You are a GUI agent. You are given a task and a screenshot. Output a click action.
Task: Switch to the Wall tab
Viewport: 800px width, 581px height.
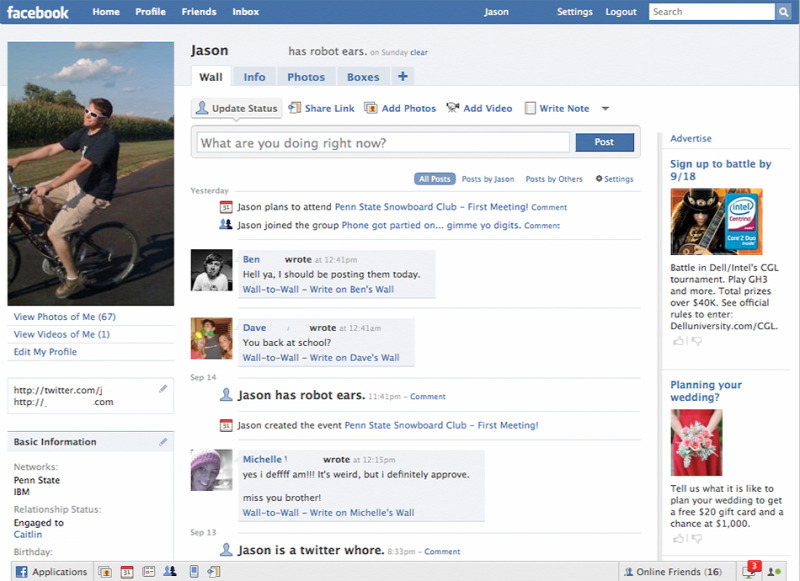pyautogui.click(x=211, y=77)
